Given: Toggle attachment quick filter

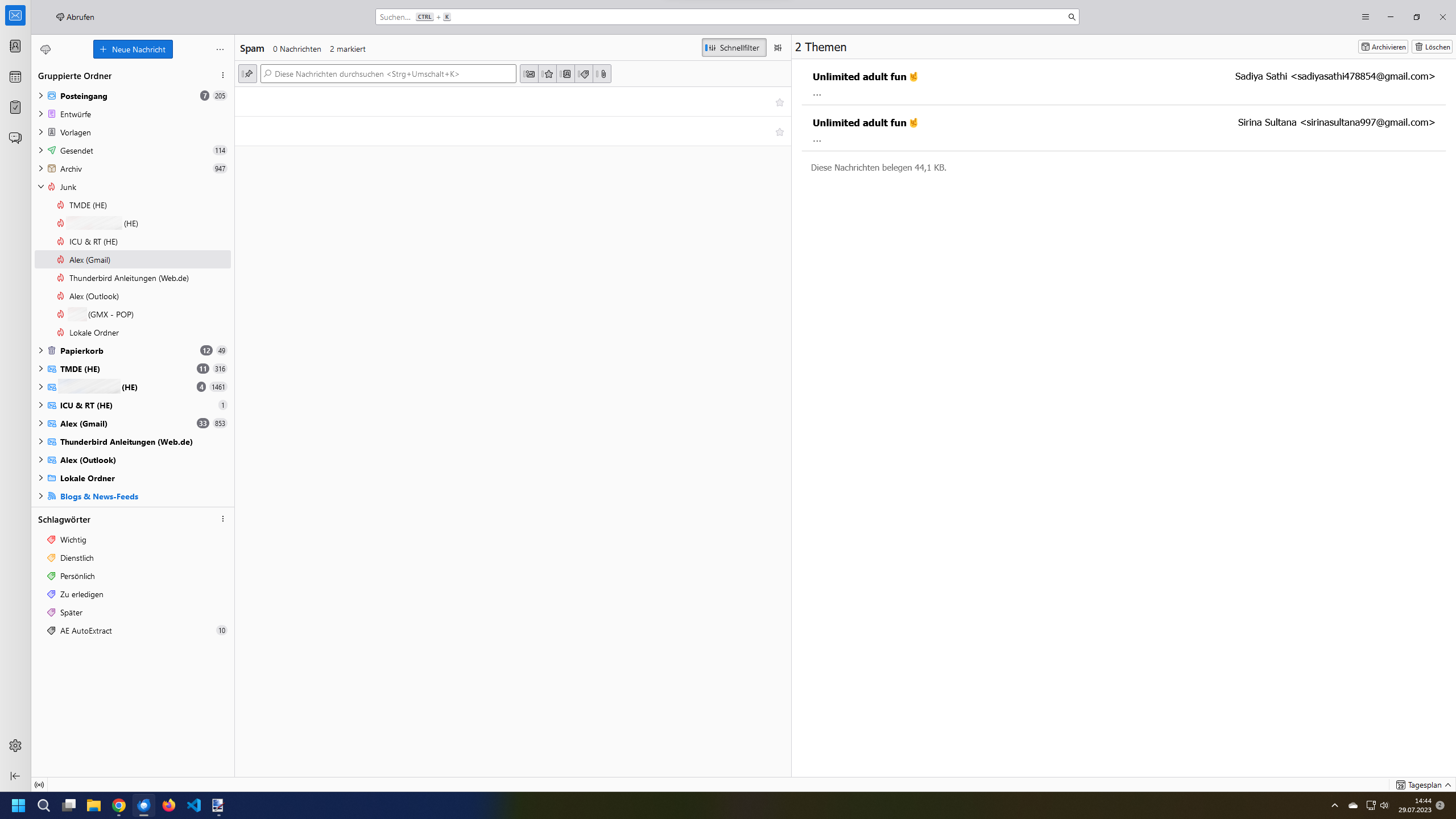Looking at the screenshot, I should coord(602,74).
